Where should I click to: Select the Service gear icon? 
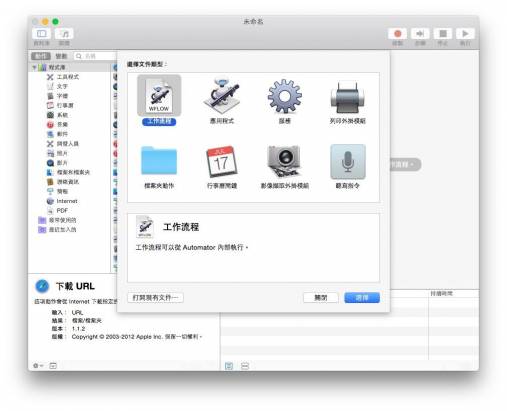[x=284, y=96]
